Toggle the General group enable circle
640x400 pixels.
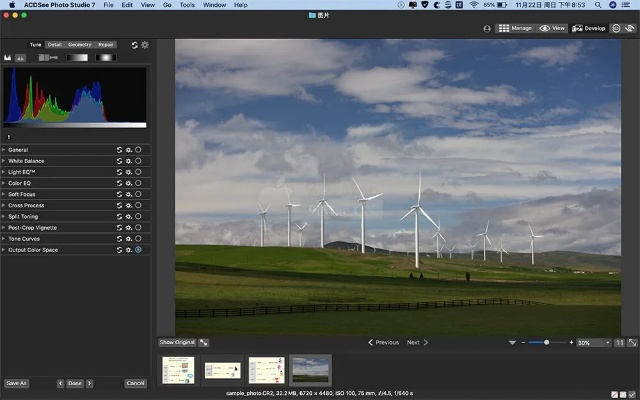138,150
